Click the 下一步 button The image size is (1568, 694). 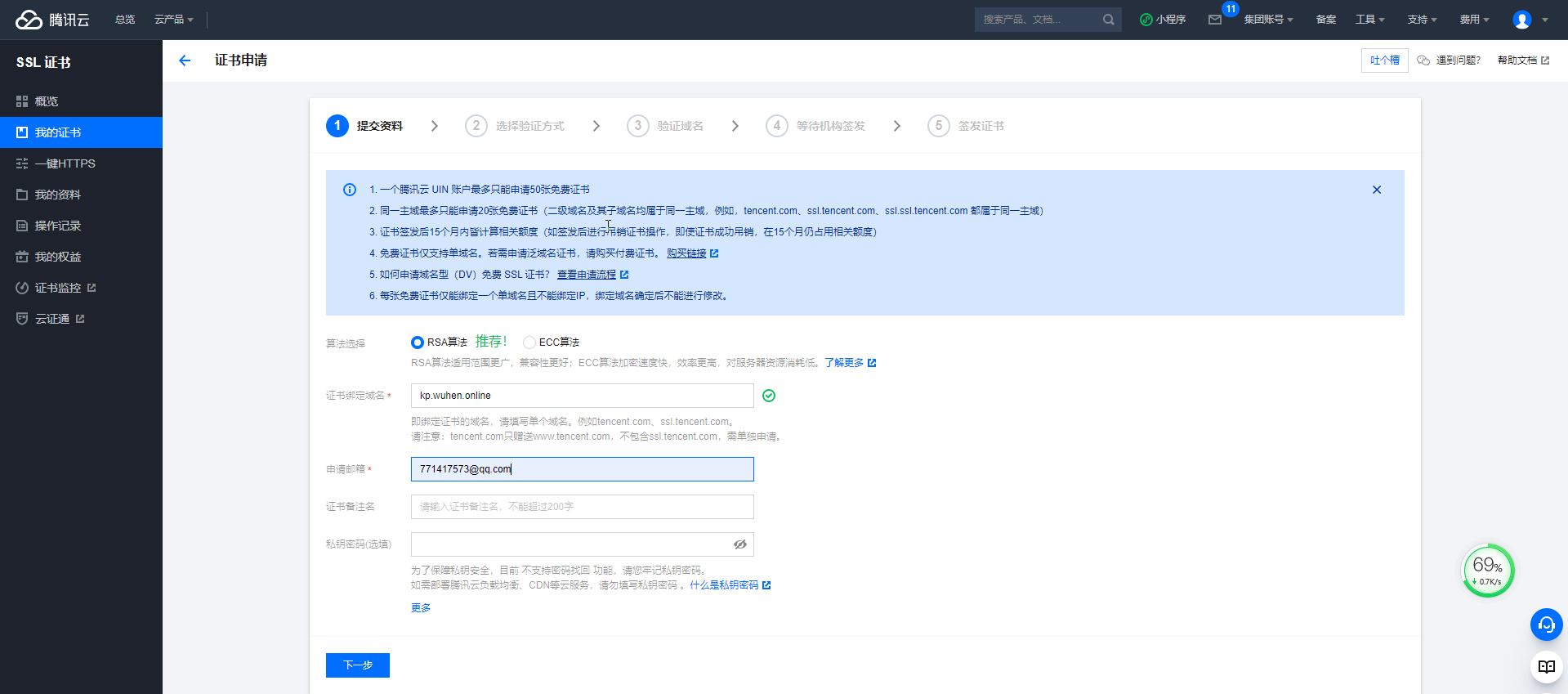(358, 665)
